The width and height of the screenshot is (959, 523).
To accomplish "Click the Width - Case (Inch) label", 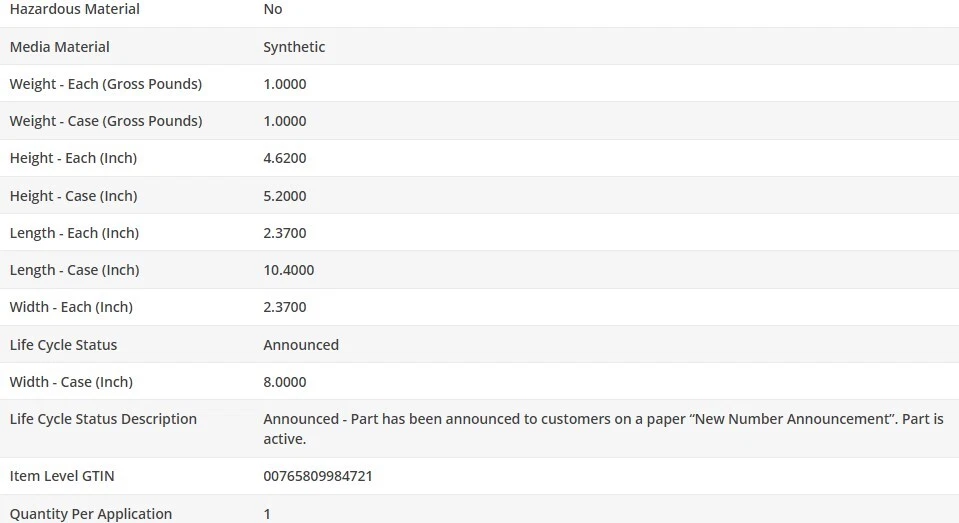I will [x=71, y=382].
